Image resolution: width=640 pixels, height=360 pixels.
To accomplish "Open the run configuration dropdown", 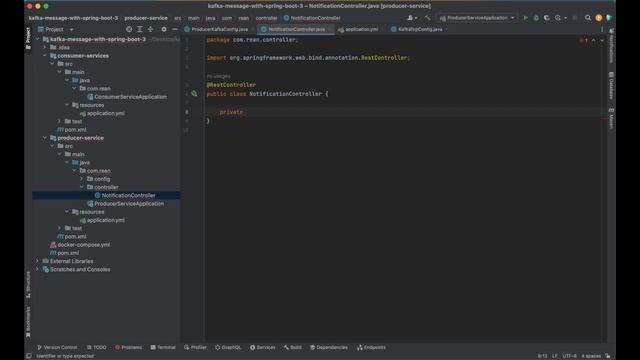I will 477,18.
